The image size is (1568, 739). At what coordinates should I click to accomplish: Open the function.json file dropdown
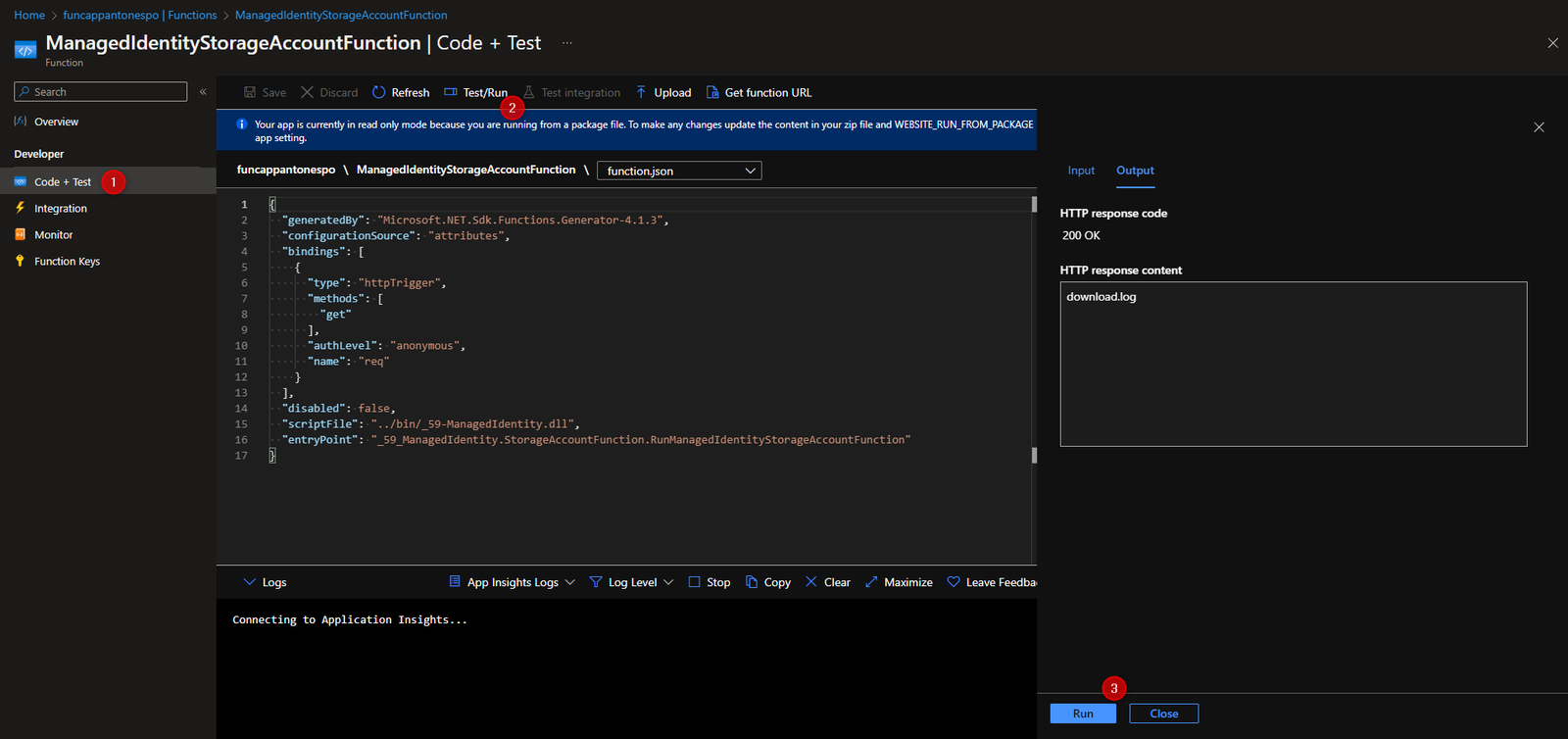click(679, 171)
